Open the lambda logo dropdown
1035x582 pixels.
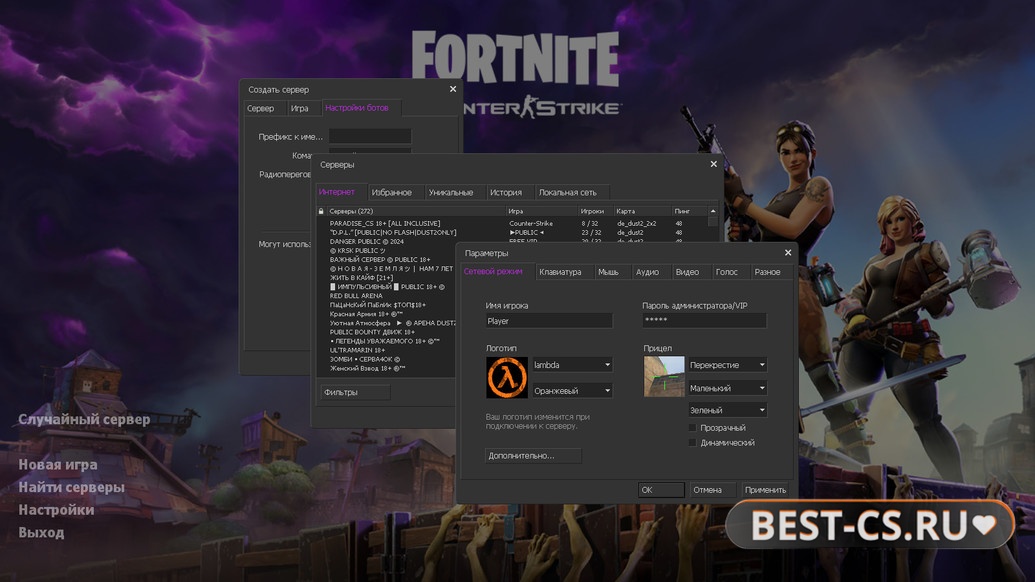coord(572,365)
